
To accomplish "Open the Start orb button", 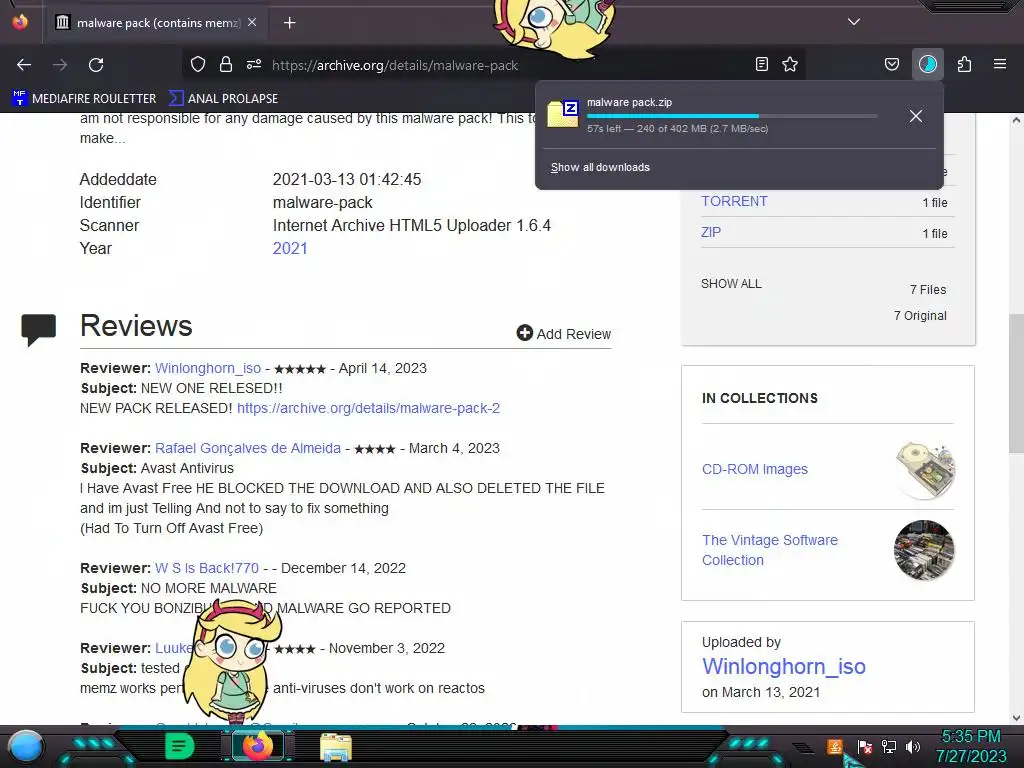I will tap(26, 746).
